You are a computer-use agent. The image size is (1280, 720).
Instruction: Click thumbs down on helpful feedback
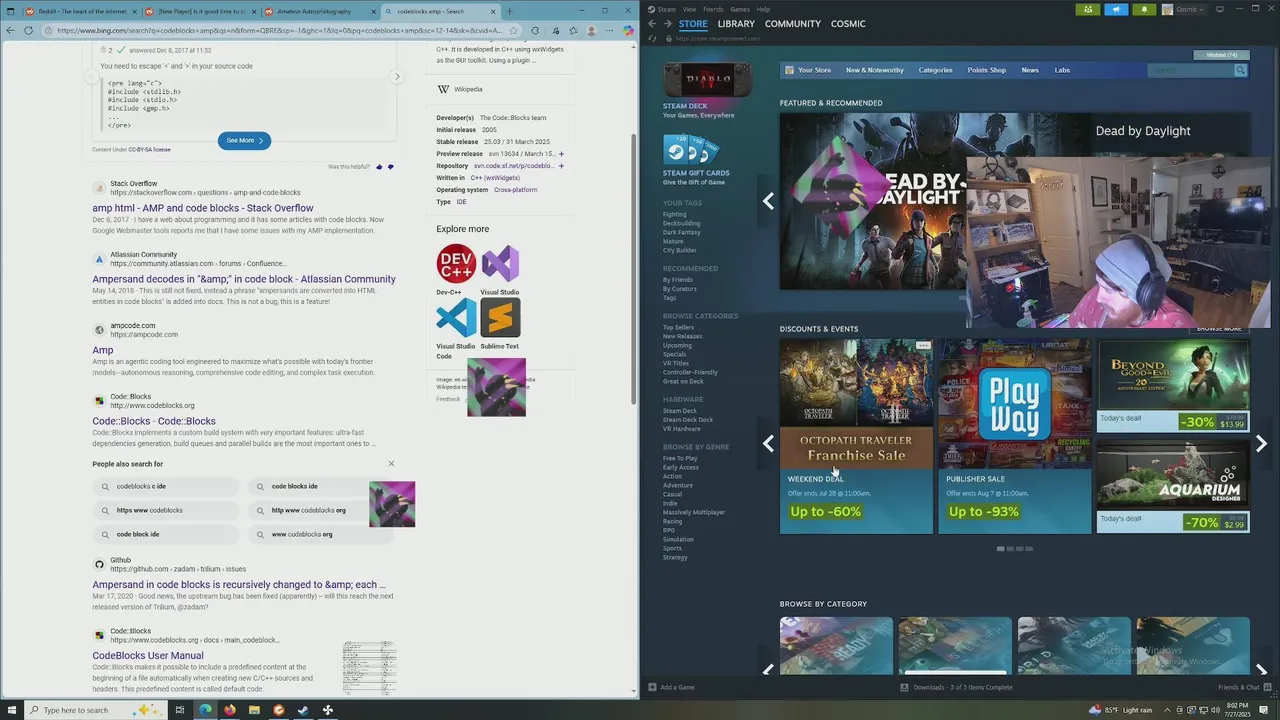click(x=390, y=167)
